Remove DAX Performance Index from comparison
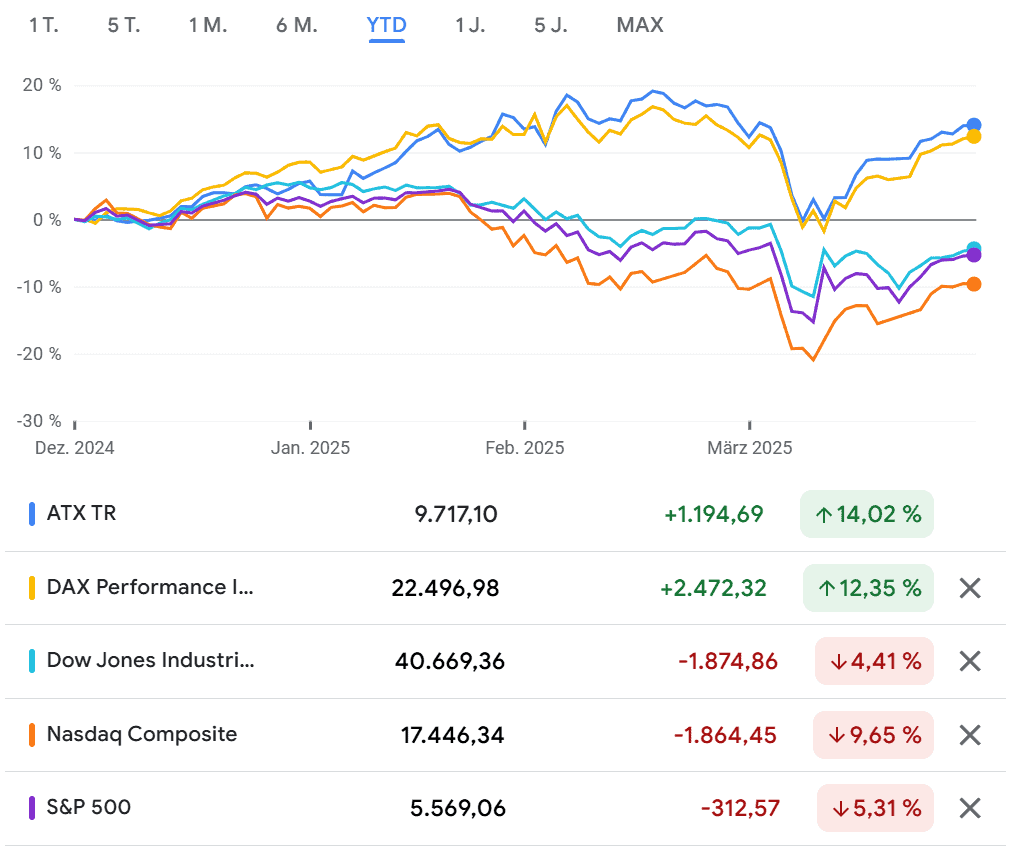 coord(969,588)
